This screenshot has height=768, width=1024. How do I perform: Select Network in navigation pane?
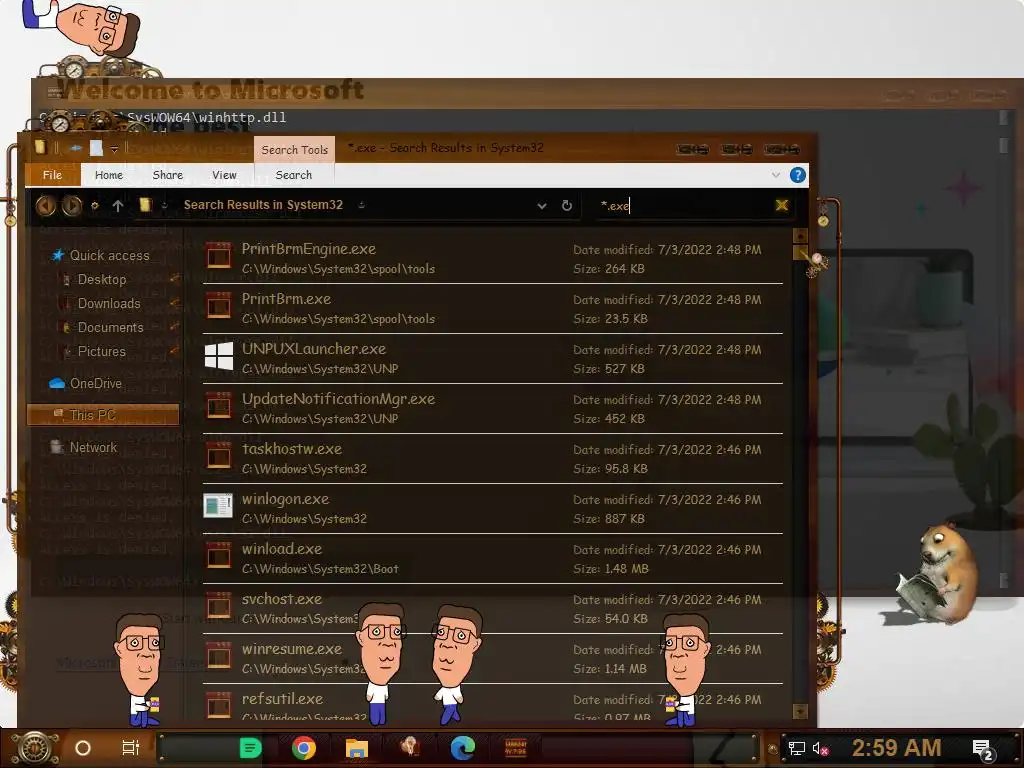pyautogui.click(x=93, y=447)
